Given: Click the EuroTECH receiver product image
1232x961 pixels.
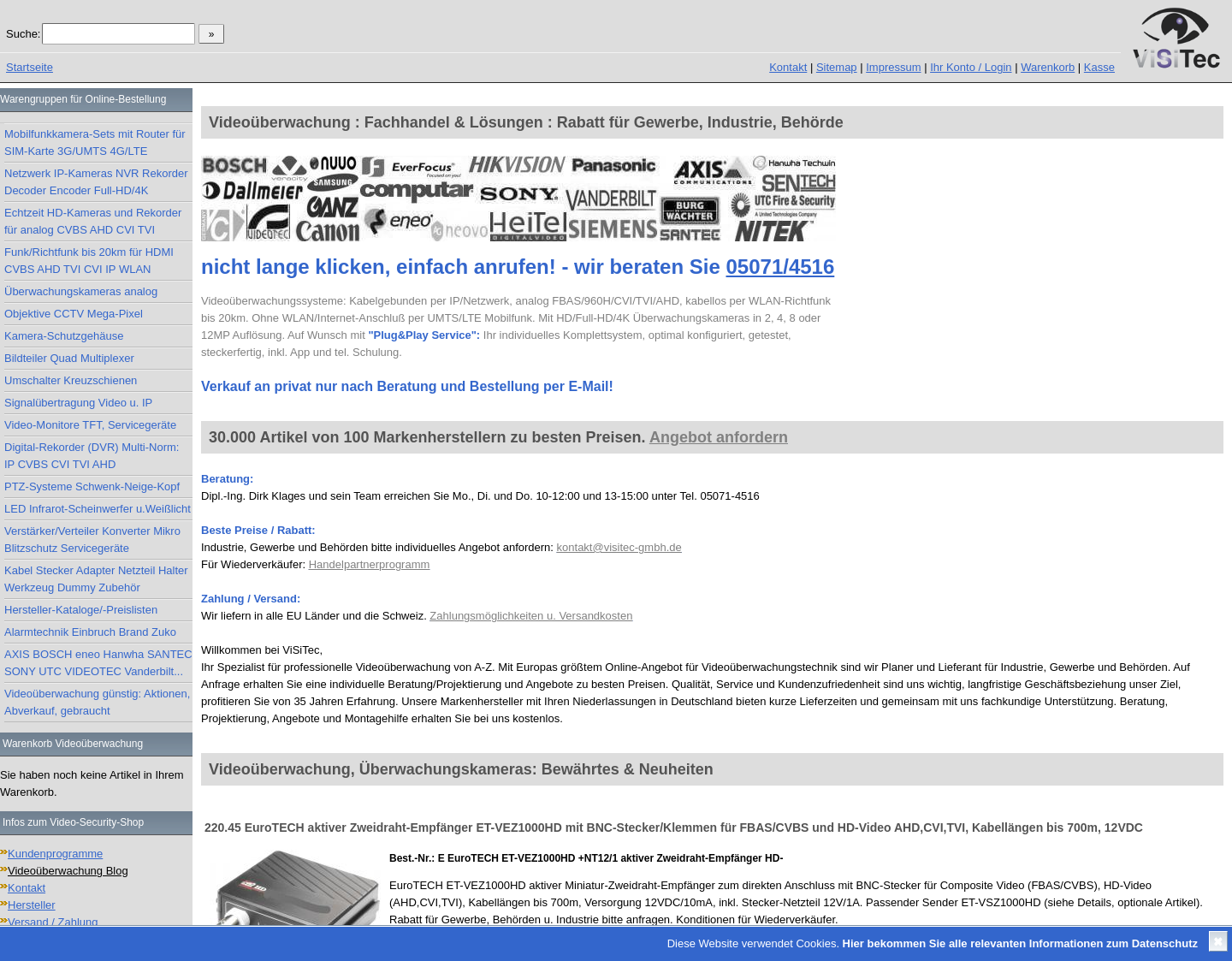Looking at the screenshot, I should [295, 887].
